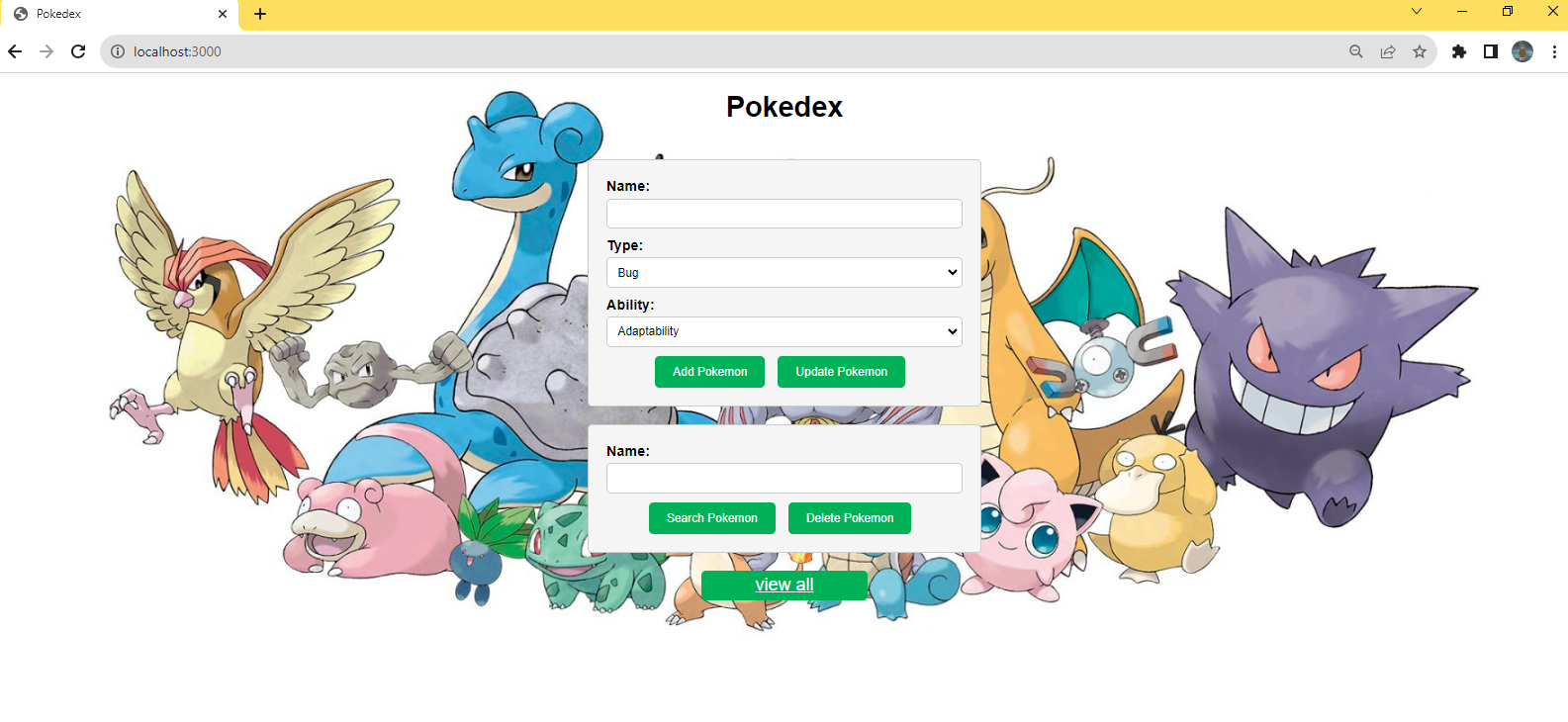This screenshot has height=722, width=1568.
Task: Follow the view all link
Action: coord(784,585)
